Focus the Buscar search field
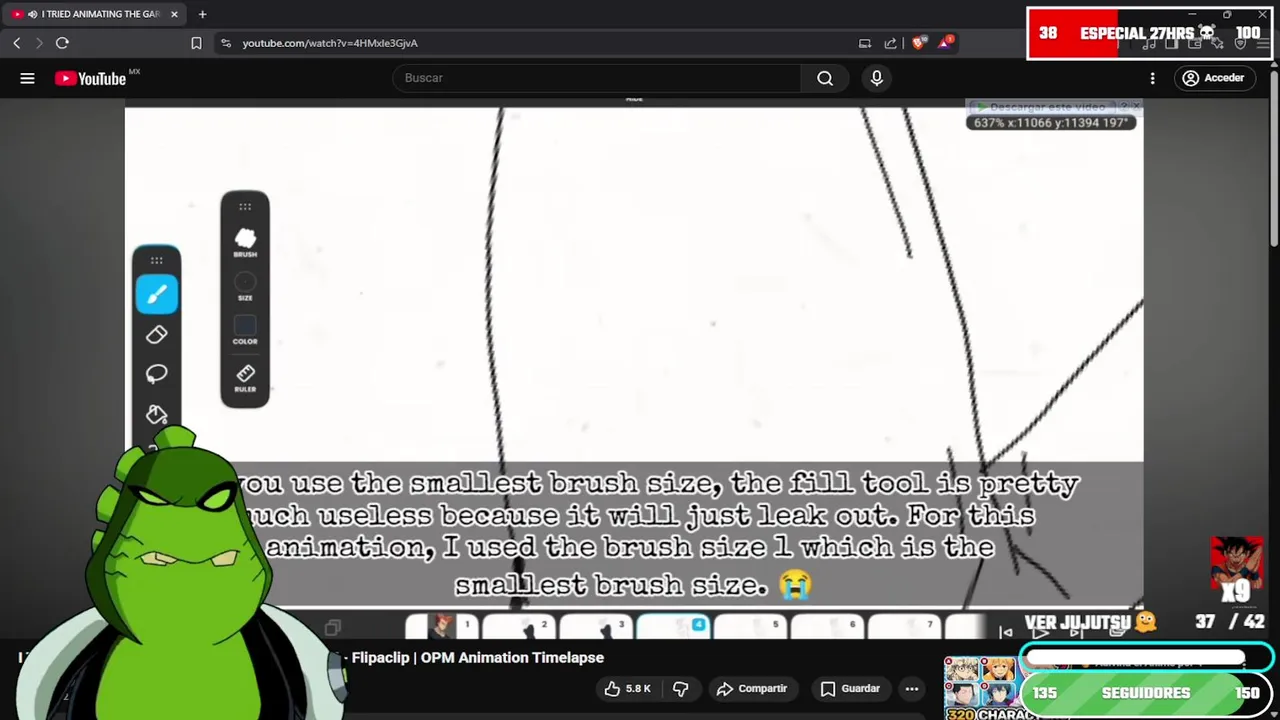Viewport: 1280px width, 720px height. pos(596,78)
